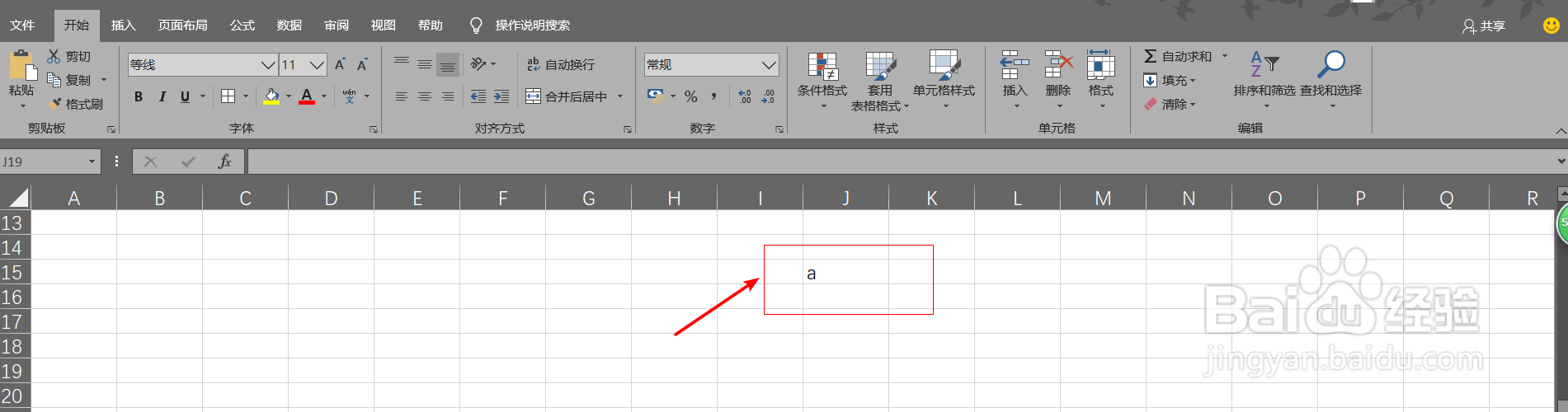Open the 公式 (Formulas) tab
This screenshot has width=1568, height=412.
(242, 26)
